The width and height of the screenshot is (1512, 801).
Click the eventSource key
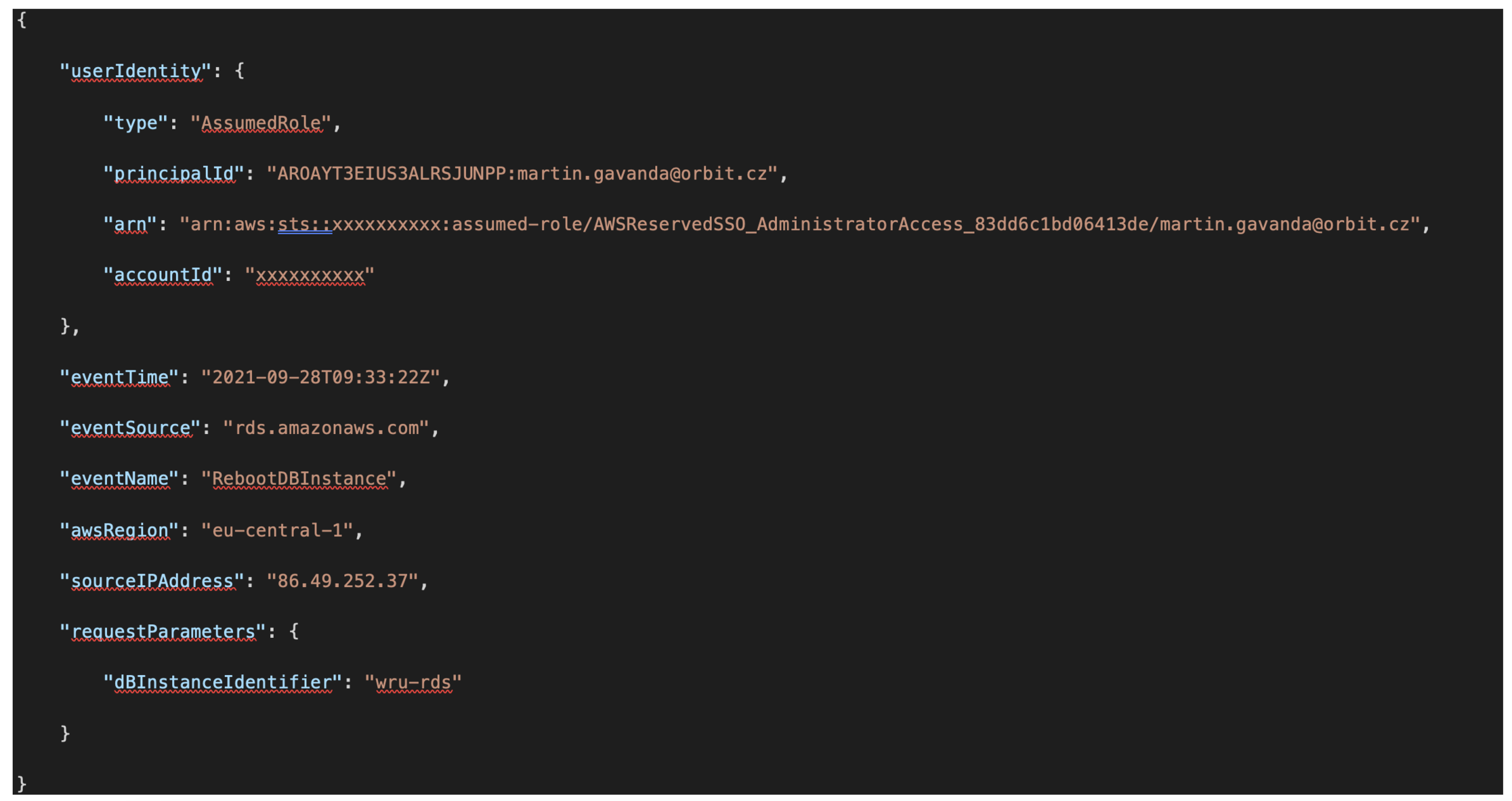(130, 428)
